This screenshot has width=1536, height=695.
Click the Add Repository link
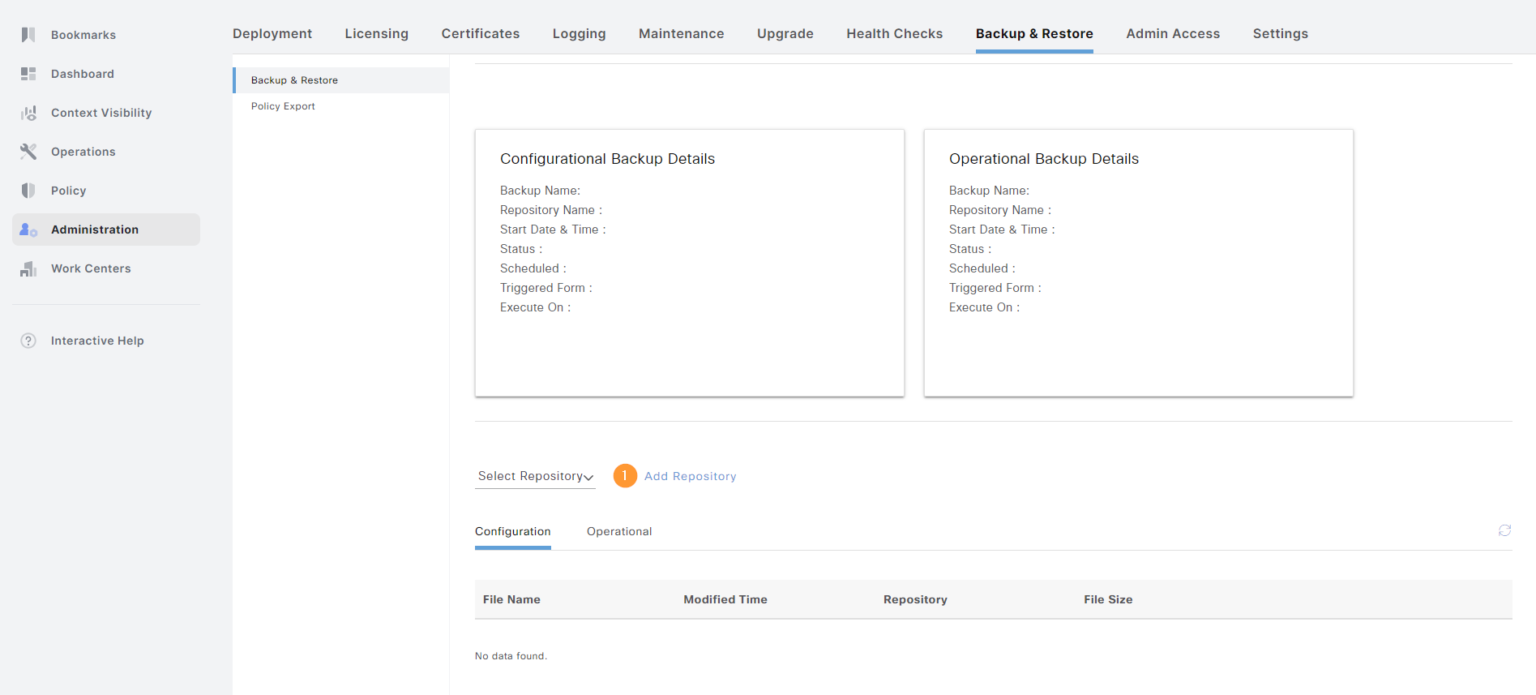[690, 475]
